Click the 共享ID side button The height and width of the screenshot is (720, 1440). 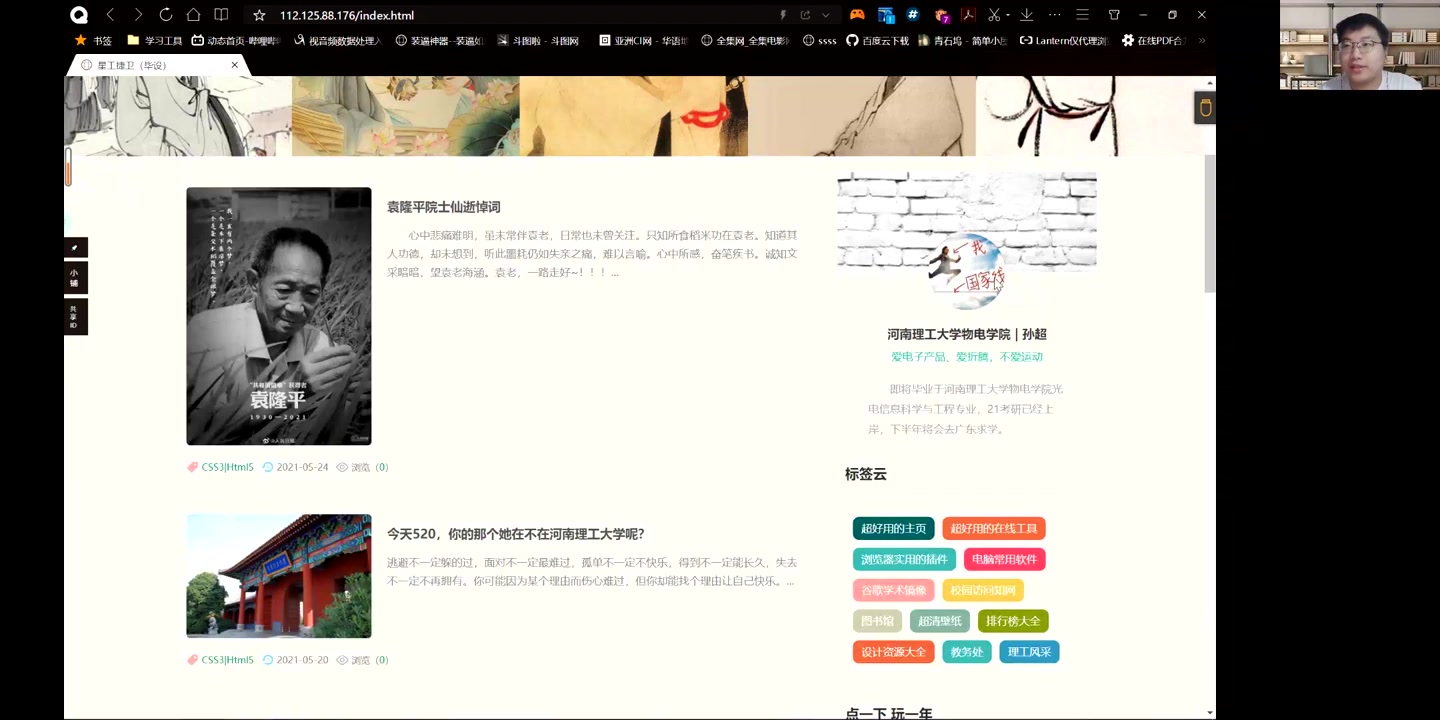76,317
